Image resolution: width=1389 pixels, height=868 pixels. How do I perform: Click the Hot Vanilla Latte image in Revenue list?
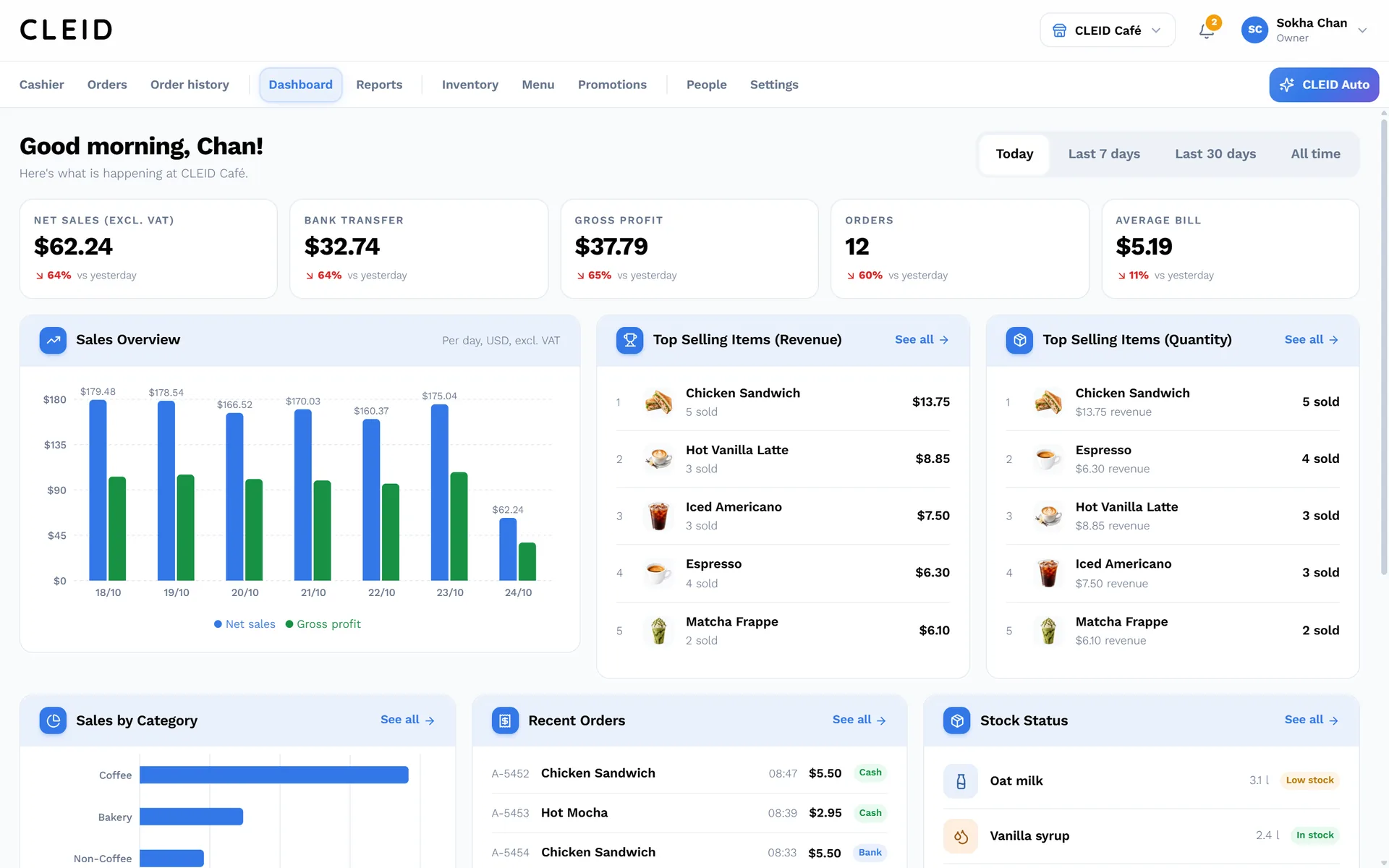(x=658, y=459)
